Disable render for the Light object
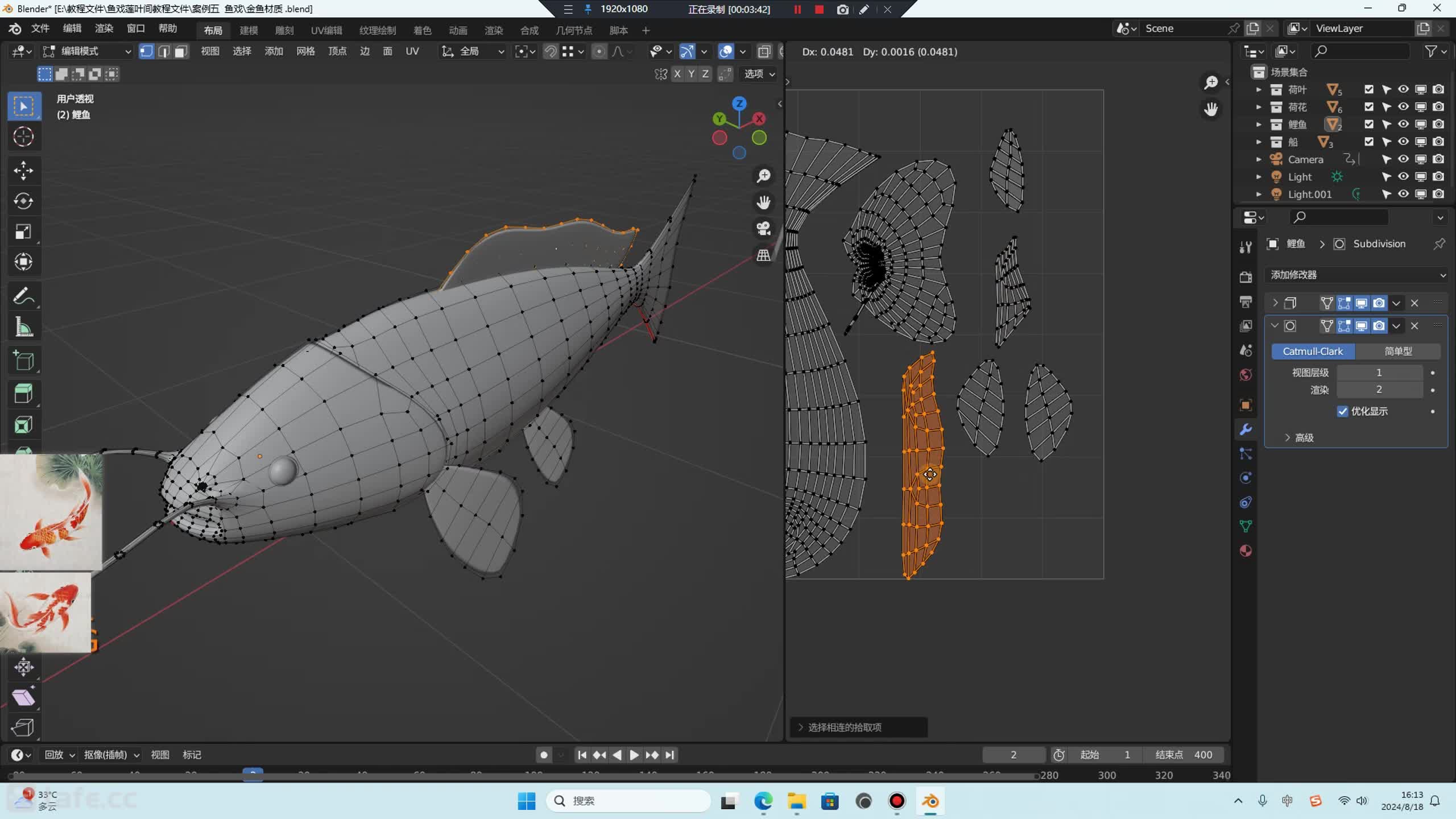This screenshot has width=1456, height=819. [x=1438, y=176]
